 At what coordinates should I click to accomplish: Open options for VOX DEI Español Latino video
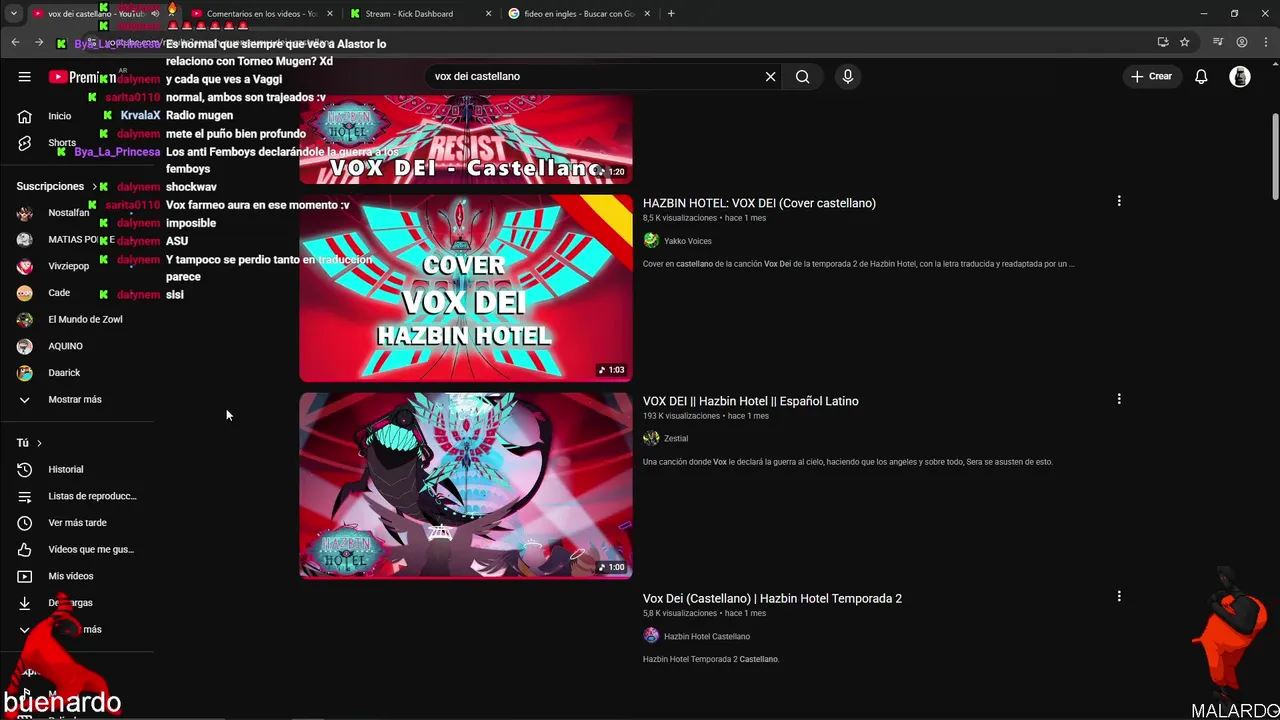coord(1119,399)
